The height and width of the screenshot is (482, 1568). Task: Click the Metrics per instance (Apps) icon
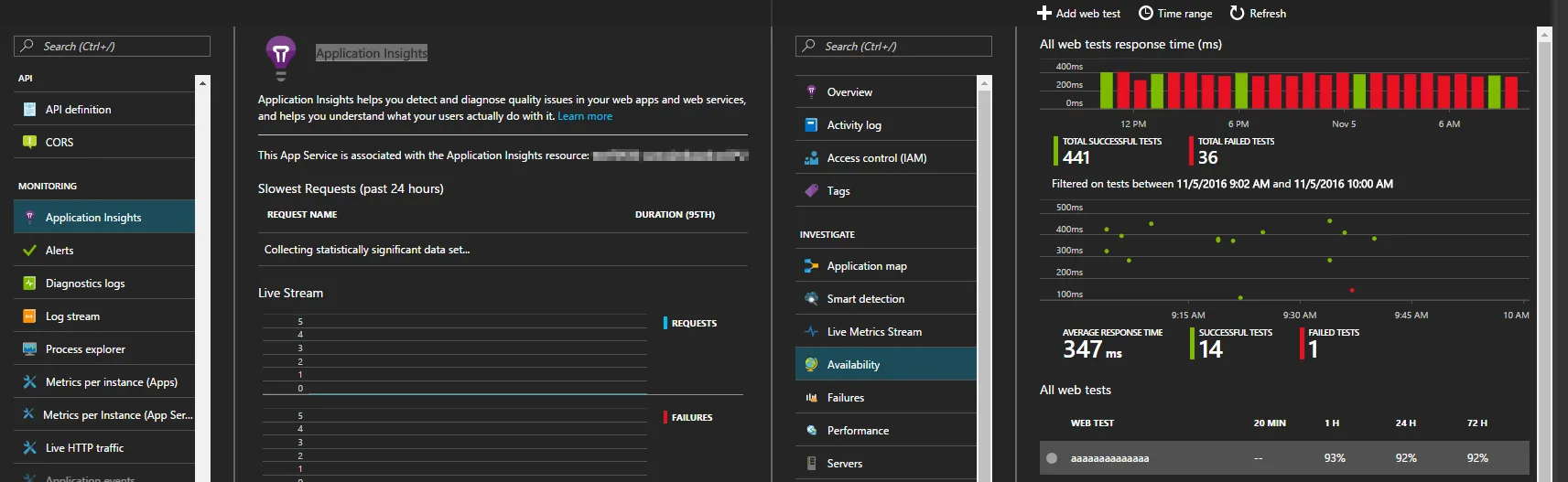[29, 382]
